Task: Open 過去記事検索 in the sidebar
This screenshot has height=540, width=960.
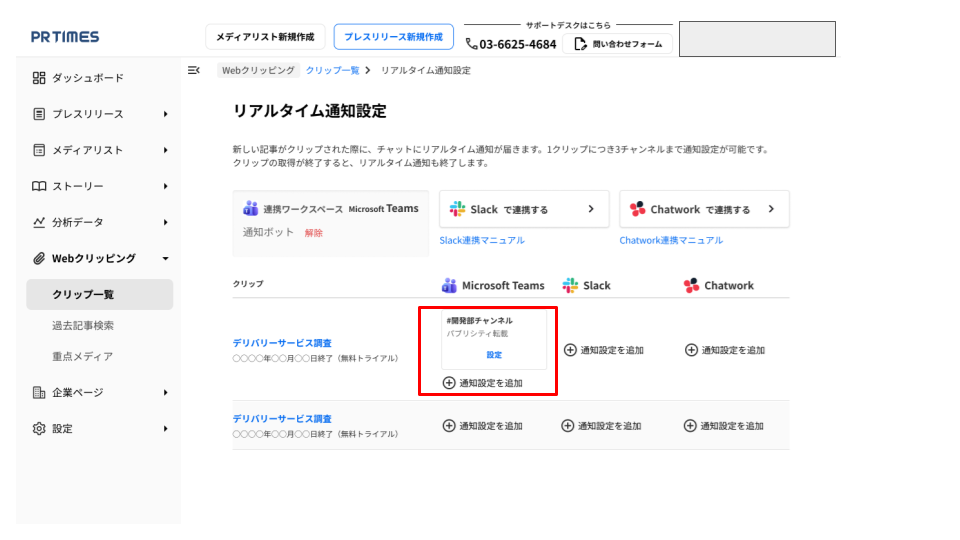Action: coord(83,326)
